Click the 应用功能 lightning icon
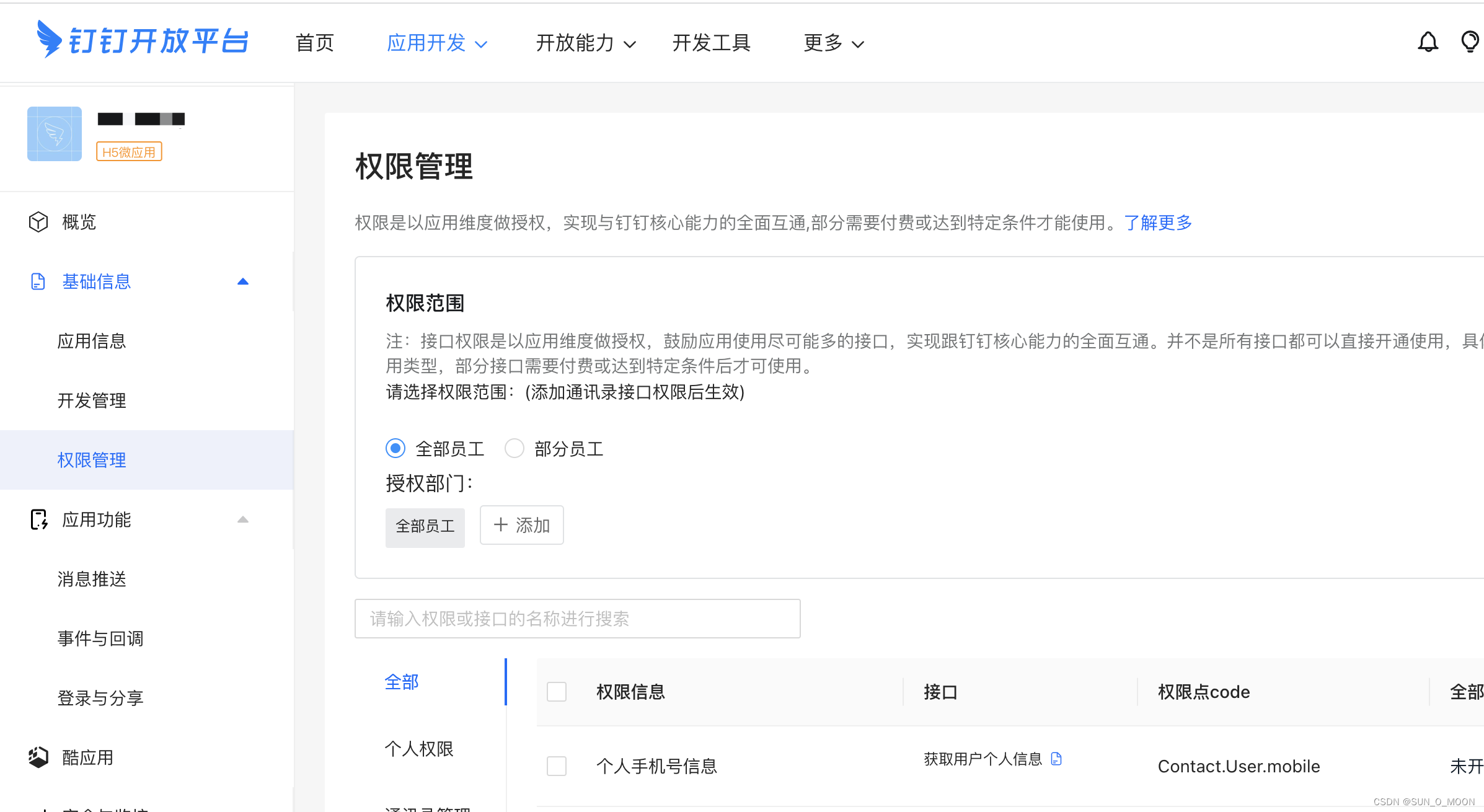1484x812 pixels. click(38, 519)
